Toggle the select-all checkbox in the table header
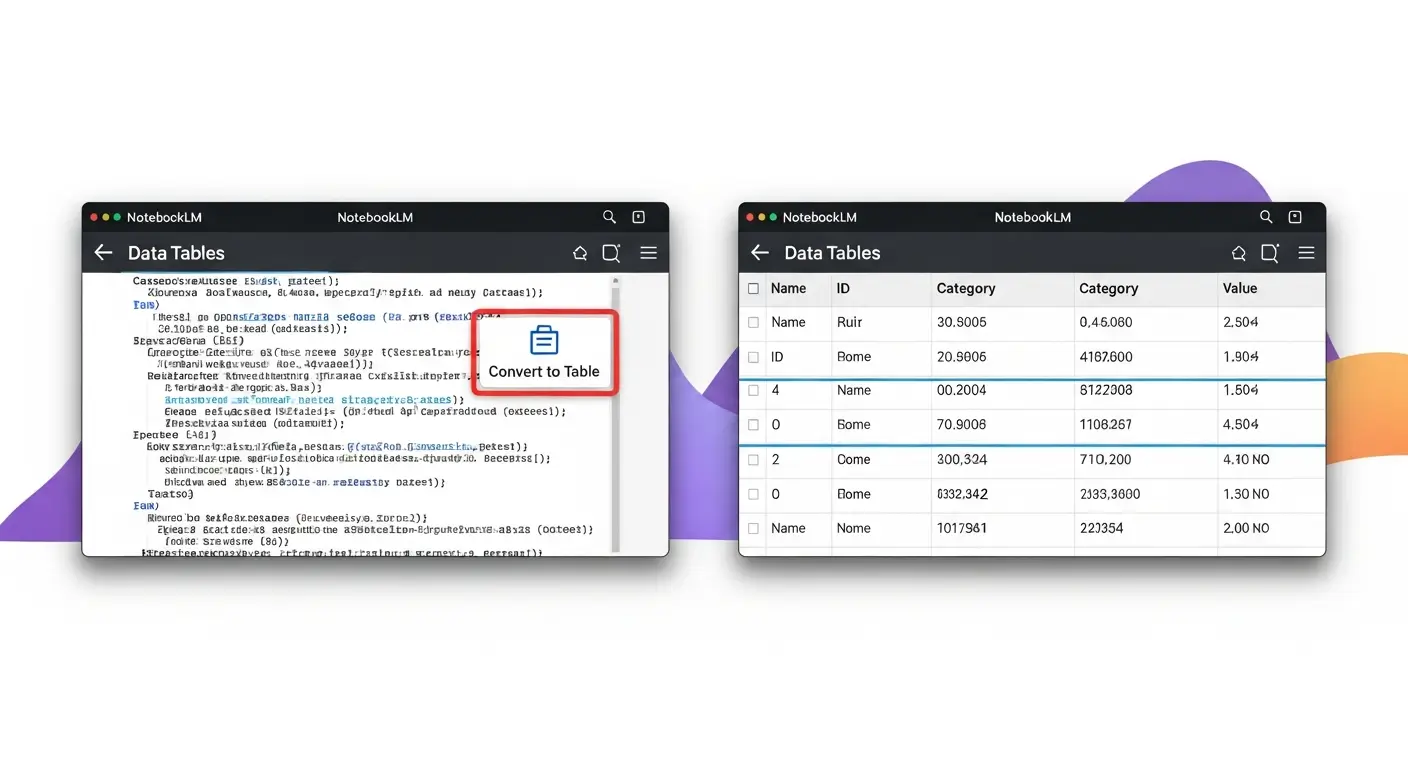Viewport: 1408px width, 768px height. (753, 289)
